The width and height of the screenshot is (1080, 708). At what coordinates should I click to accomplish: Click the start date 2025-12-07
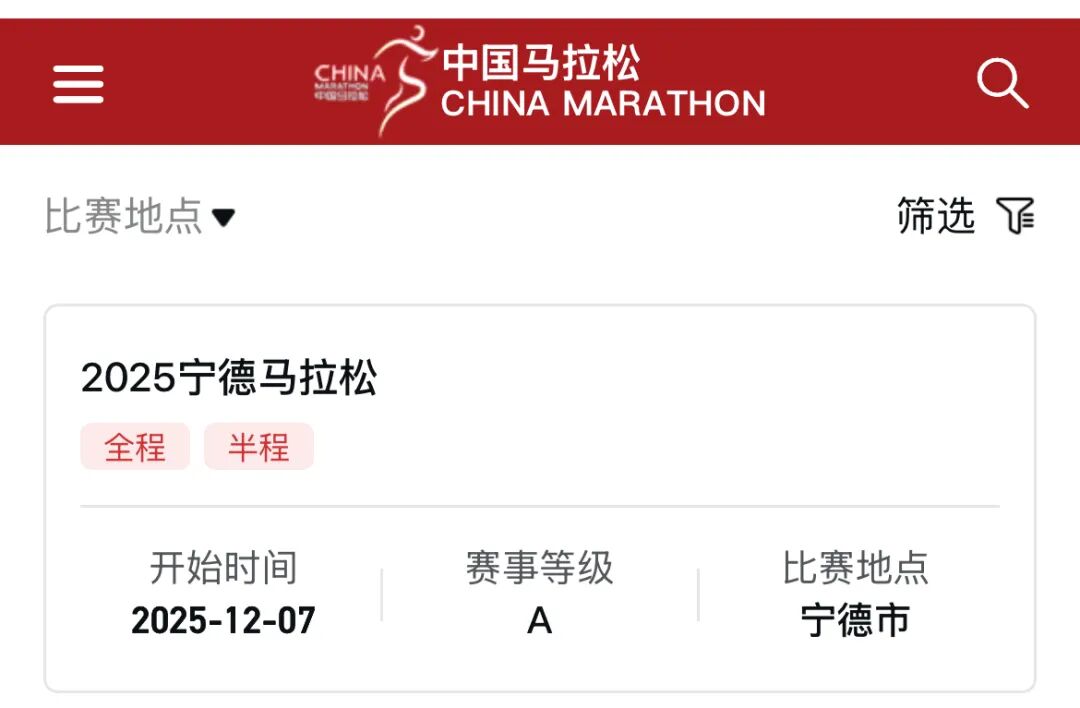click(x=224, y=620)
